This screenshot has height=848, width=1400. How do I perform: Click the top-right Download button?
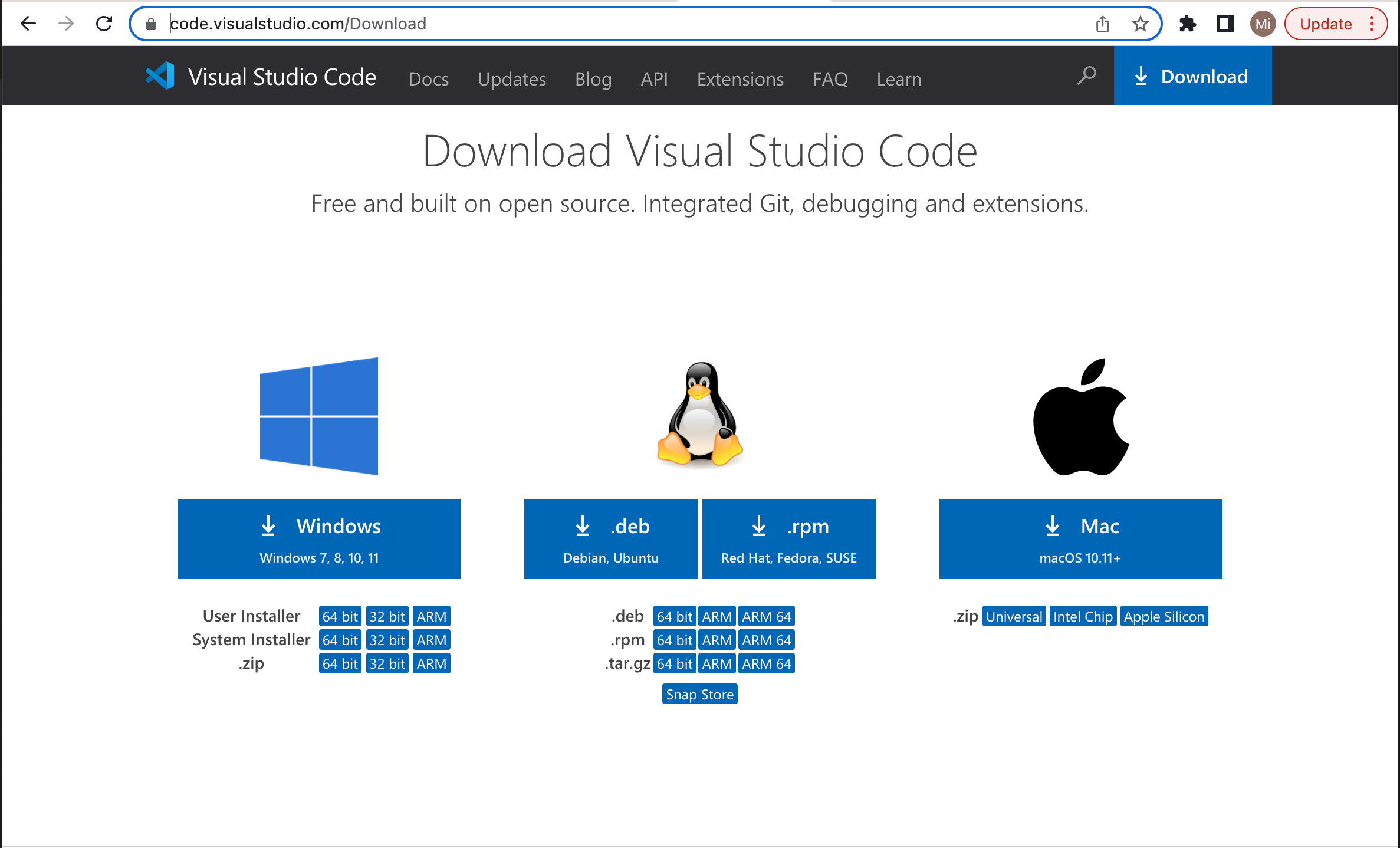(x=1192, y=76)
